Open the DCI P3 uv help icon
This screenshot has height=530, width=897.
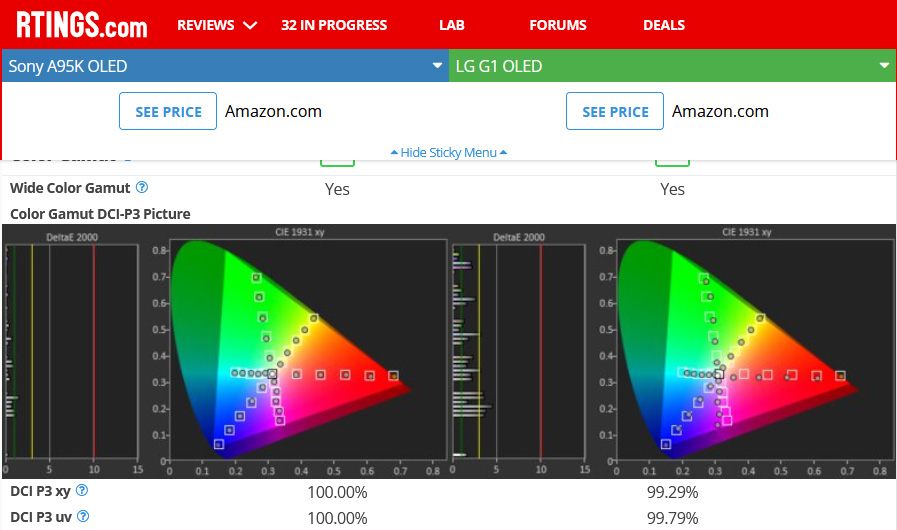click(83, 516)
